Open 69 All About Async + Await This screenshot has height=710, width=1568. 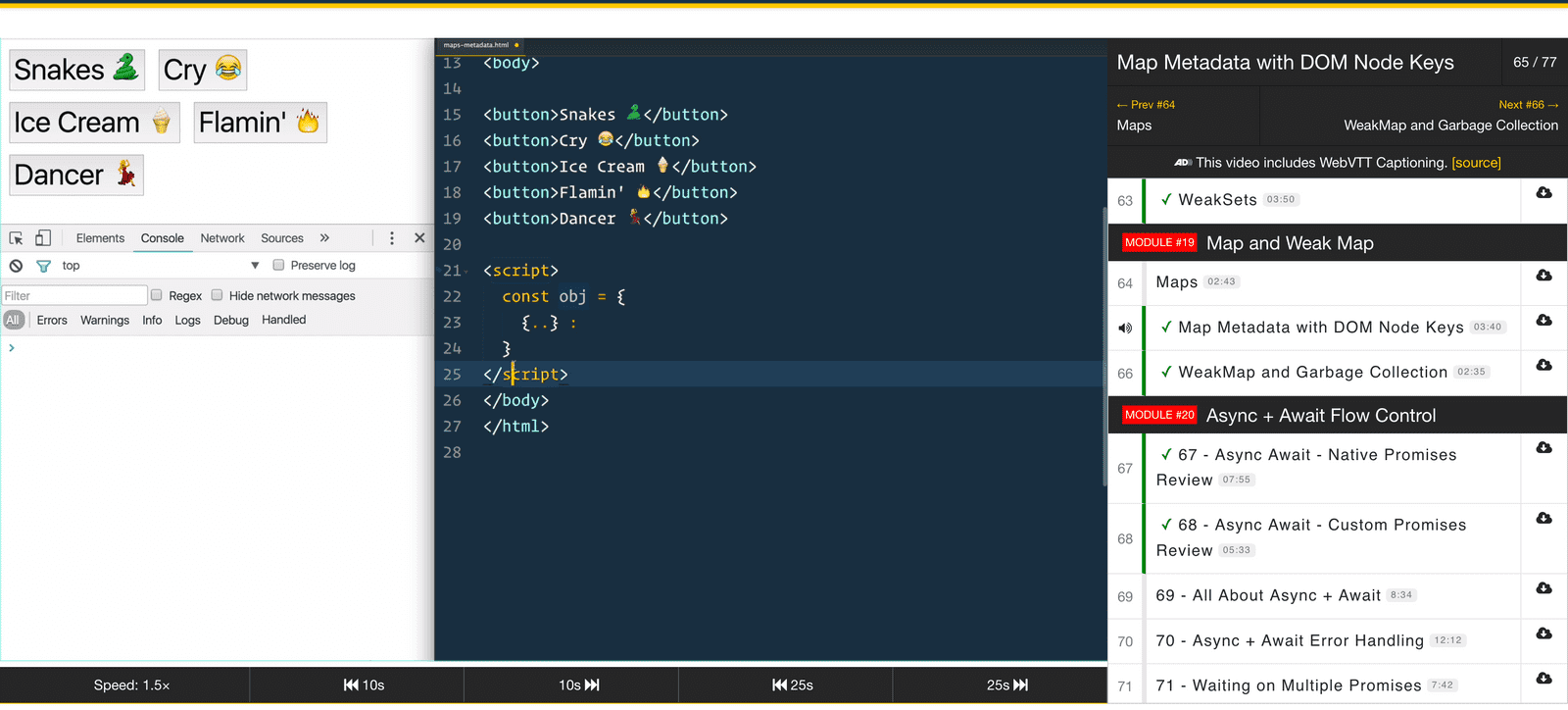(x=1268, y=596)
